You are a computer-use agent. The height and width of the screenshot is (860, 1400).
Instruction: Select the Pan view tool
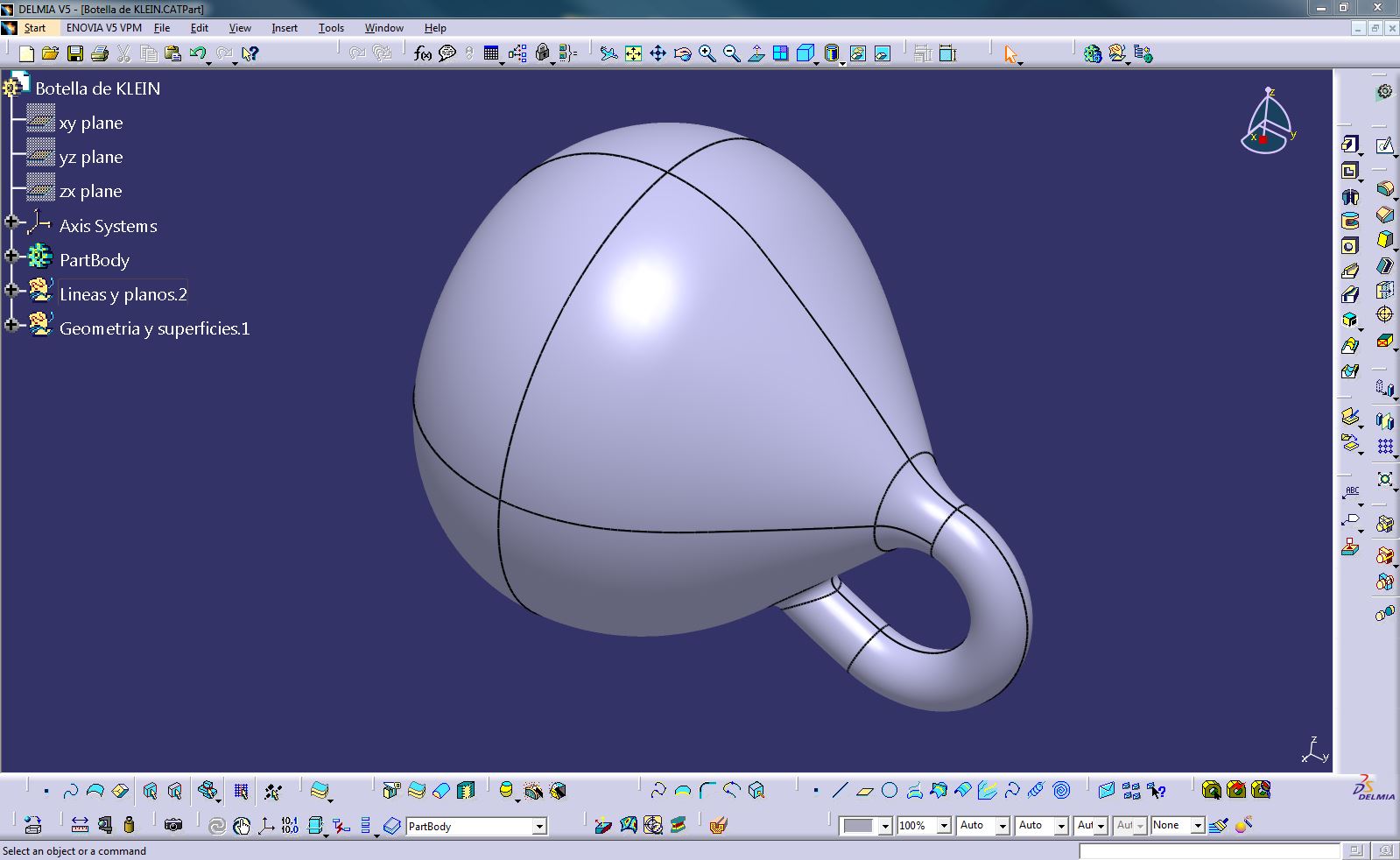click(x=658, y=53)
